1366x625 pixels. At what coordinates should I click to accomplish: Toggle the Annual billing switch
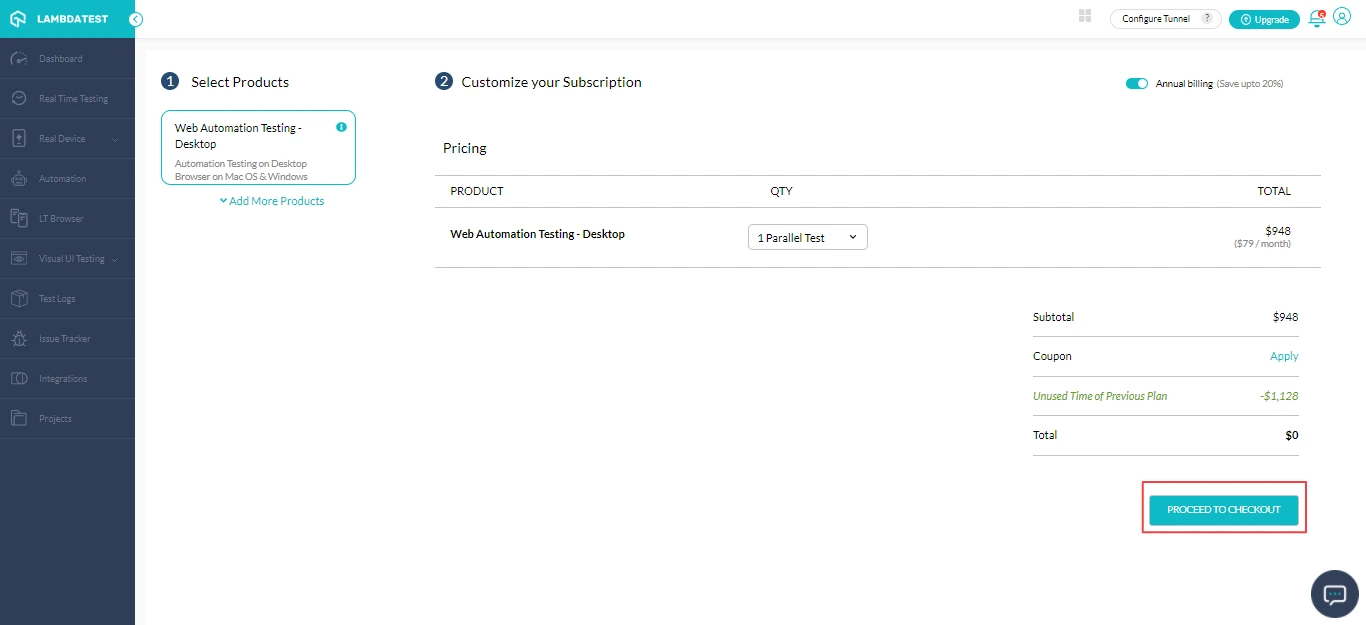click(1137, 84)
